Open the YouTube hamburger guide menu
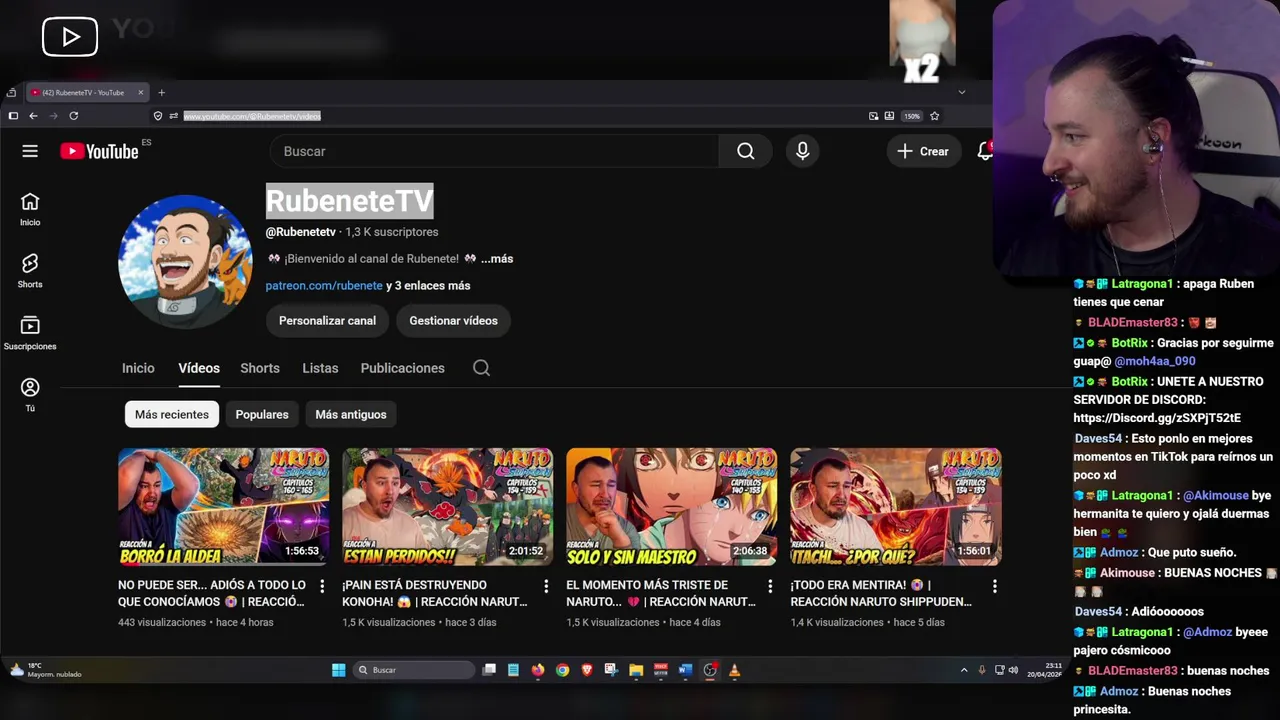Screen dimensions: 1280x720 [x=30, y=151]
